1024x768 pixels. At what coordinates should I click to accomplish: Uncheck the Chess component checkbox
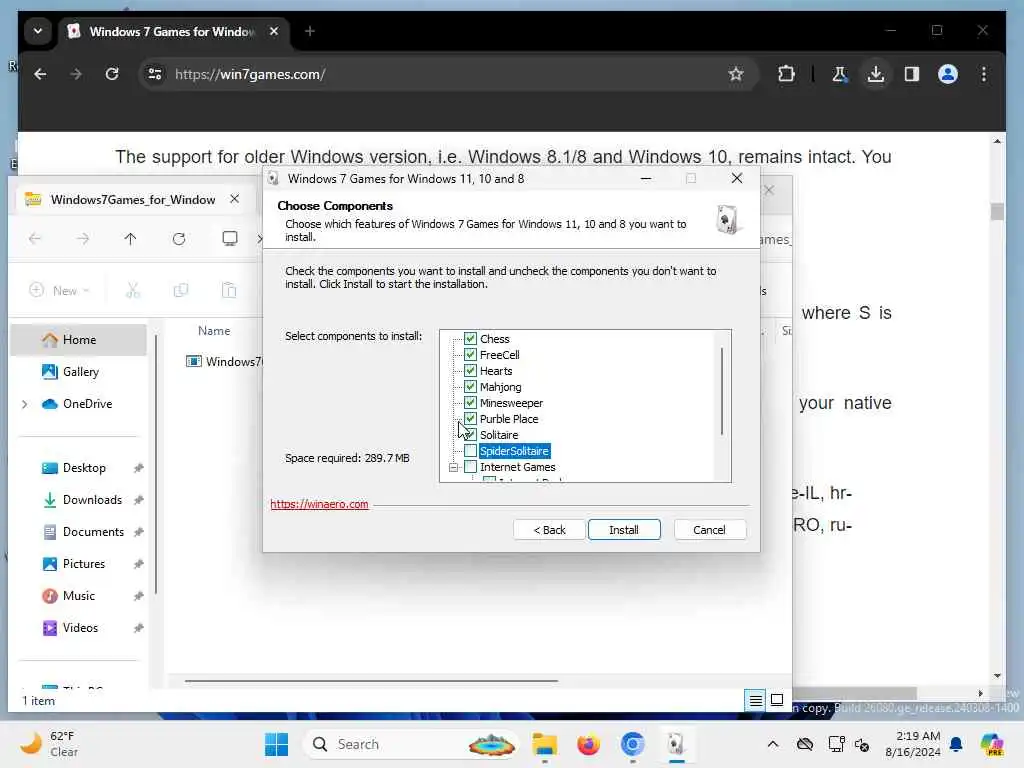coord(470,338)
